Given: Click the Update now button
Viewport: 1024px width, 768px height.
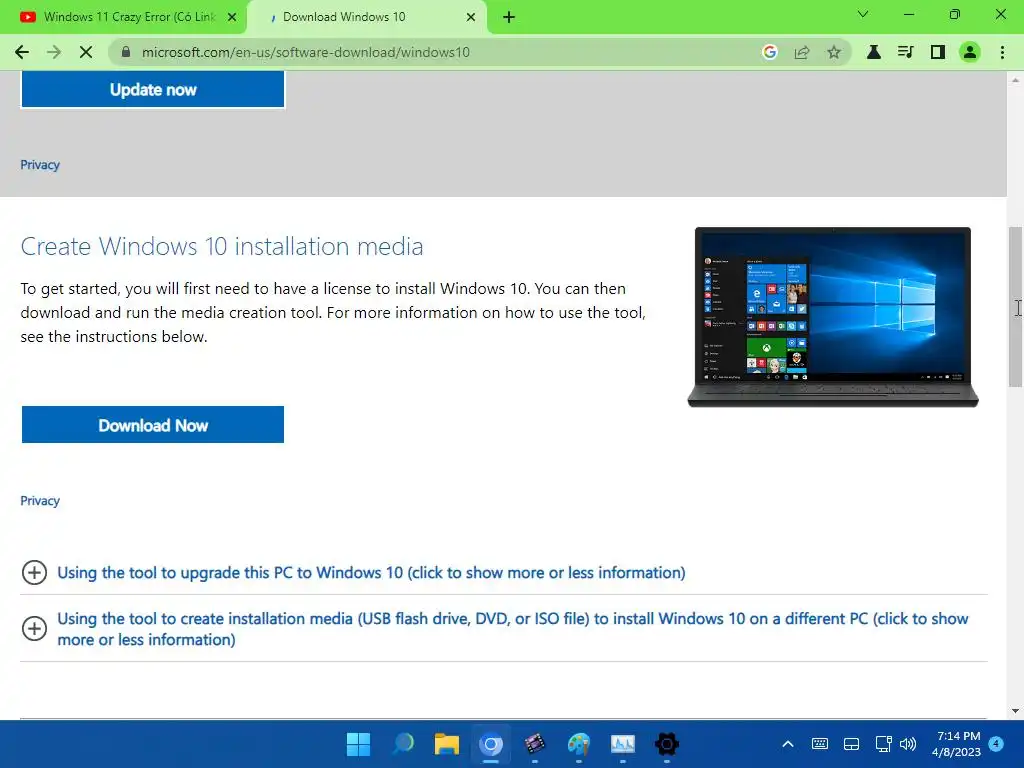Looking at the screenshot, I should click(153, 89).
